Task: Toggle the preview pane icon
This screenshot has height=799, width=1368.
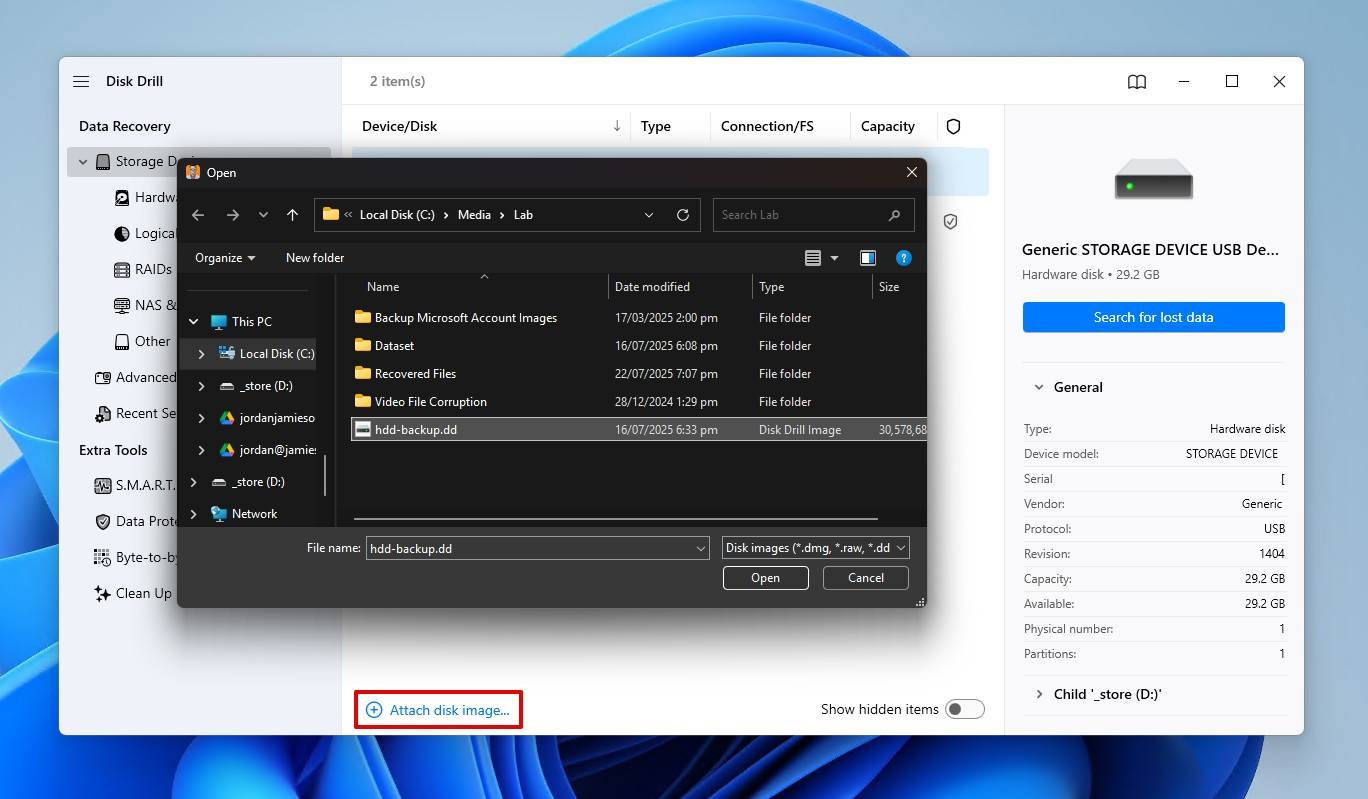Action: pos(868,258)
